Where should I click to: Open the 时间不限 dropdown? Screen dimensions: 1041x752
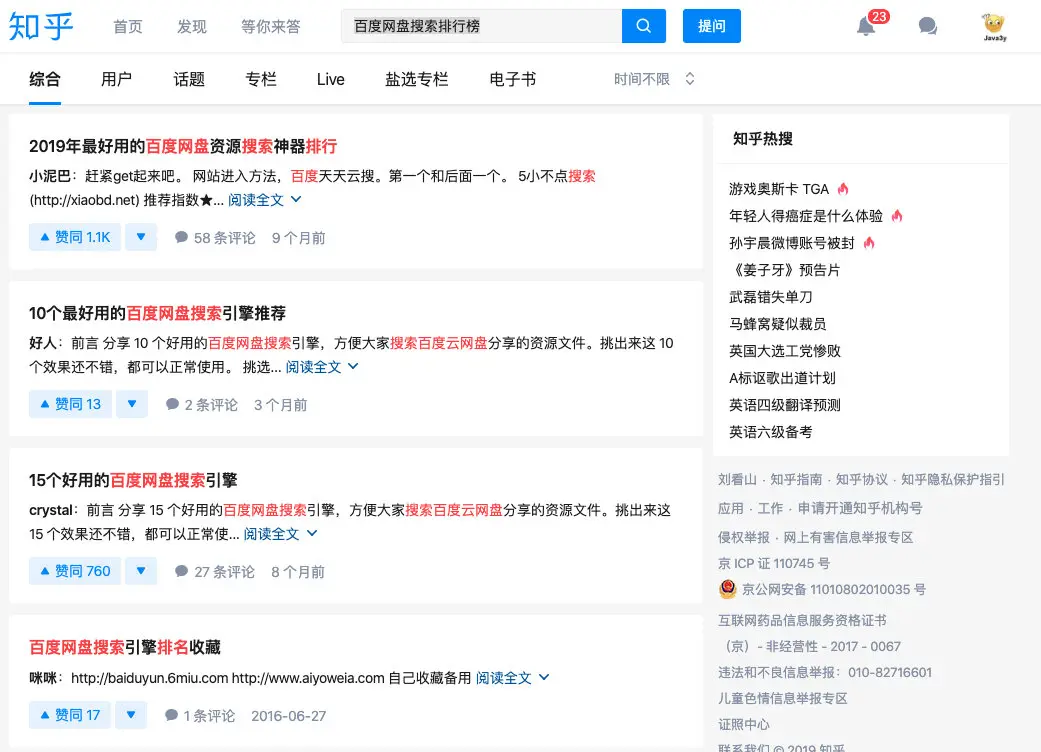click(x=654, y=77)
